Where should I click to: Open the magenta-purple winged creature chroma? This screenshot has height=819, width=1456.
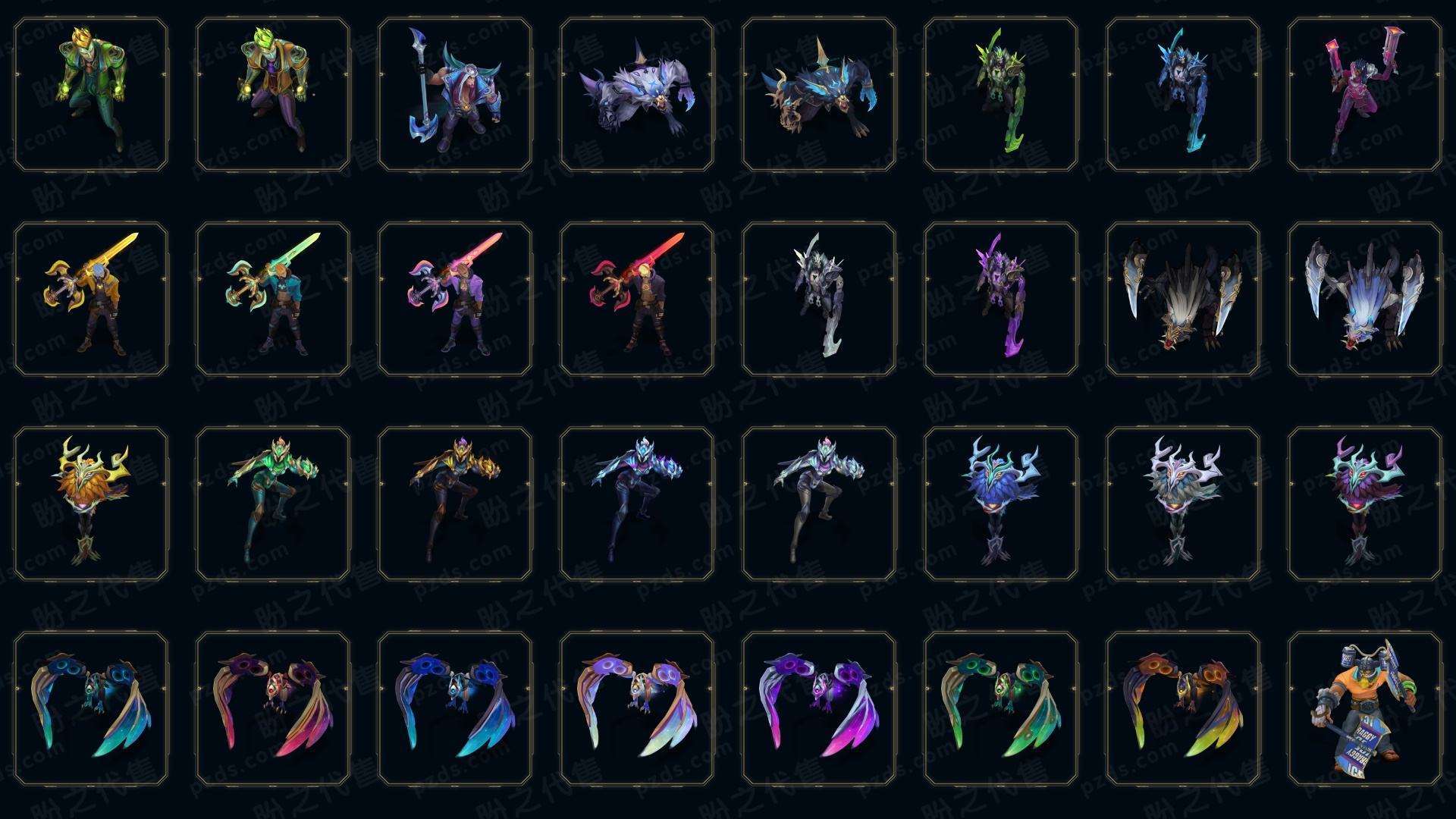(x=819, y=708)
